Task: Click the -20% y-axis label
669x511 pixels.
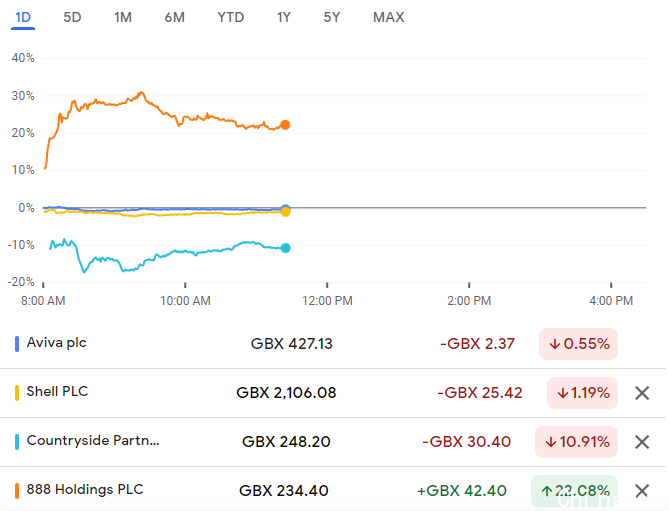Action: 21,282
